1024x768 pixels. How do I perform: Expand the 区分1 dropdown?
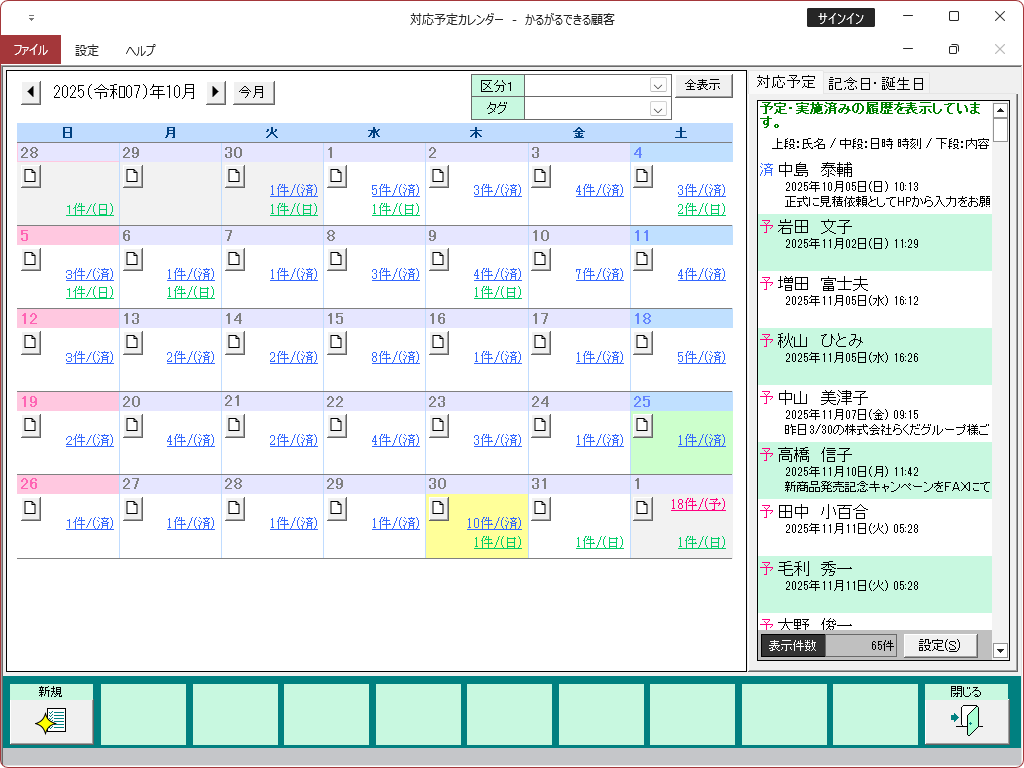click(658, 86)
